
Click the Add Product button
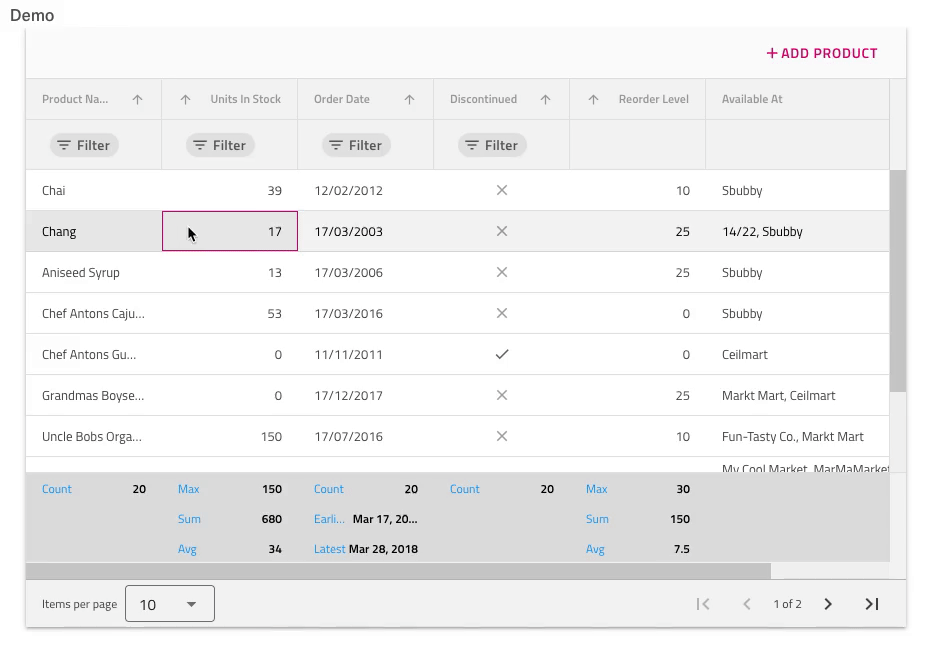point(820,53)
